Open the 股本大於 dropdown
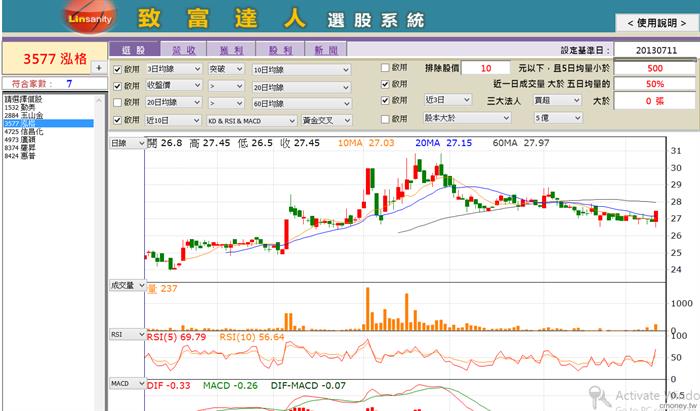The height and width of the screenshot is (411, 700). [467, 118]
